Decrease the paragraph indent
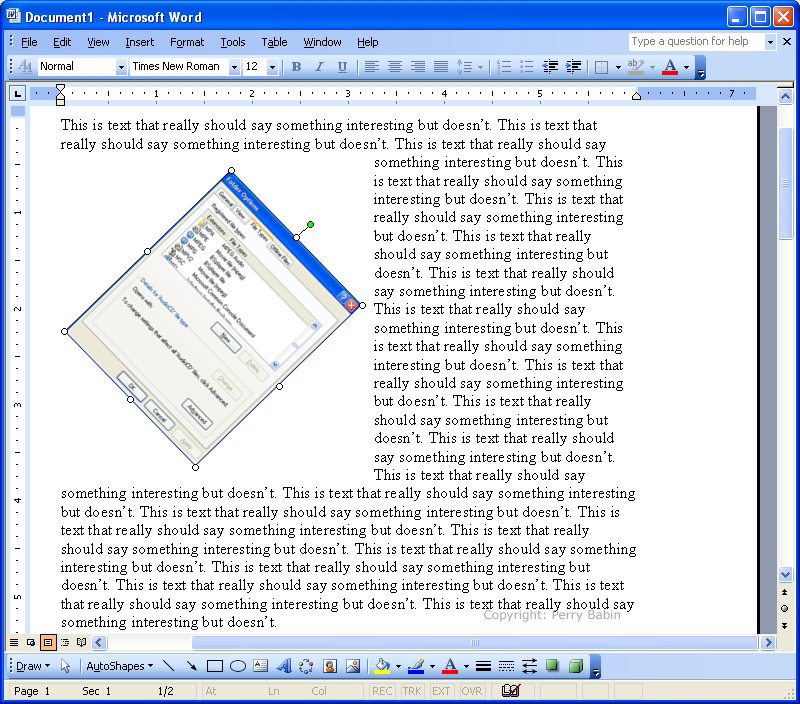This screenshot has width=800, height=704. (550, 67)
